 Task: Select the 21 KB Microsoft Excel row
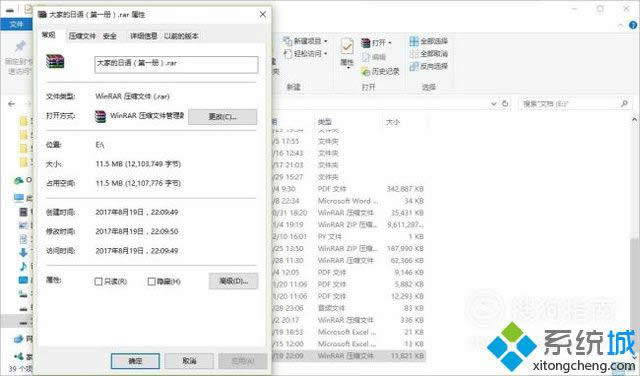click(349, 332)
